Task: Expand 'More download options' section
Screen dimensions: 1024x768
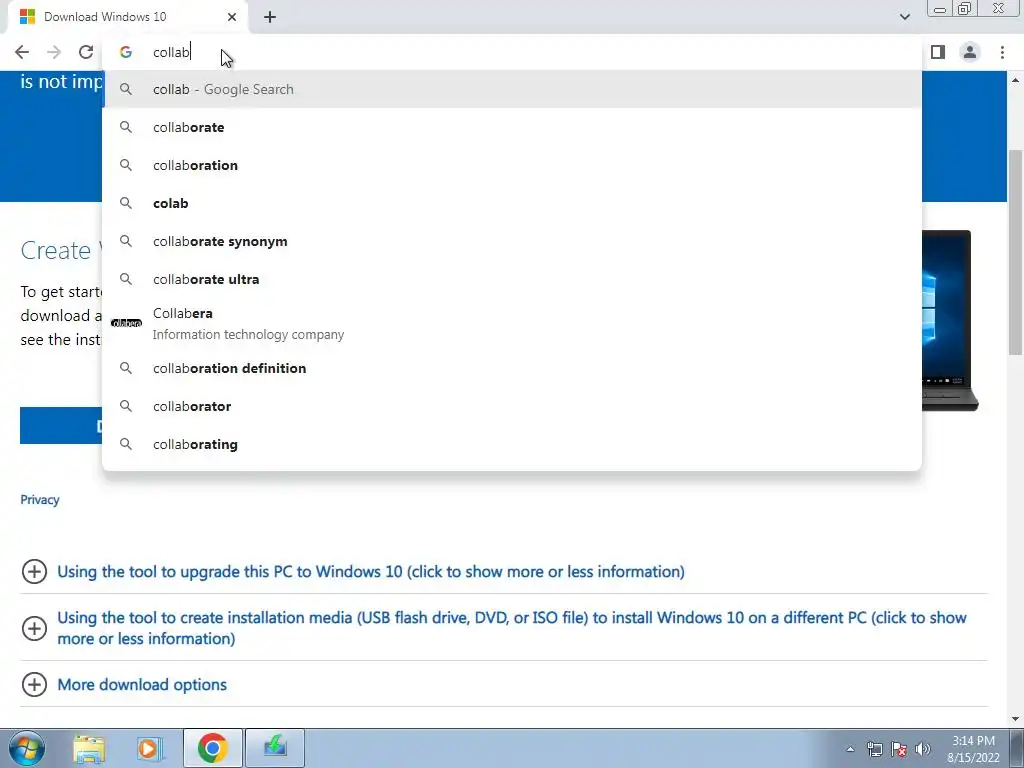Action: 142,684
